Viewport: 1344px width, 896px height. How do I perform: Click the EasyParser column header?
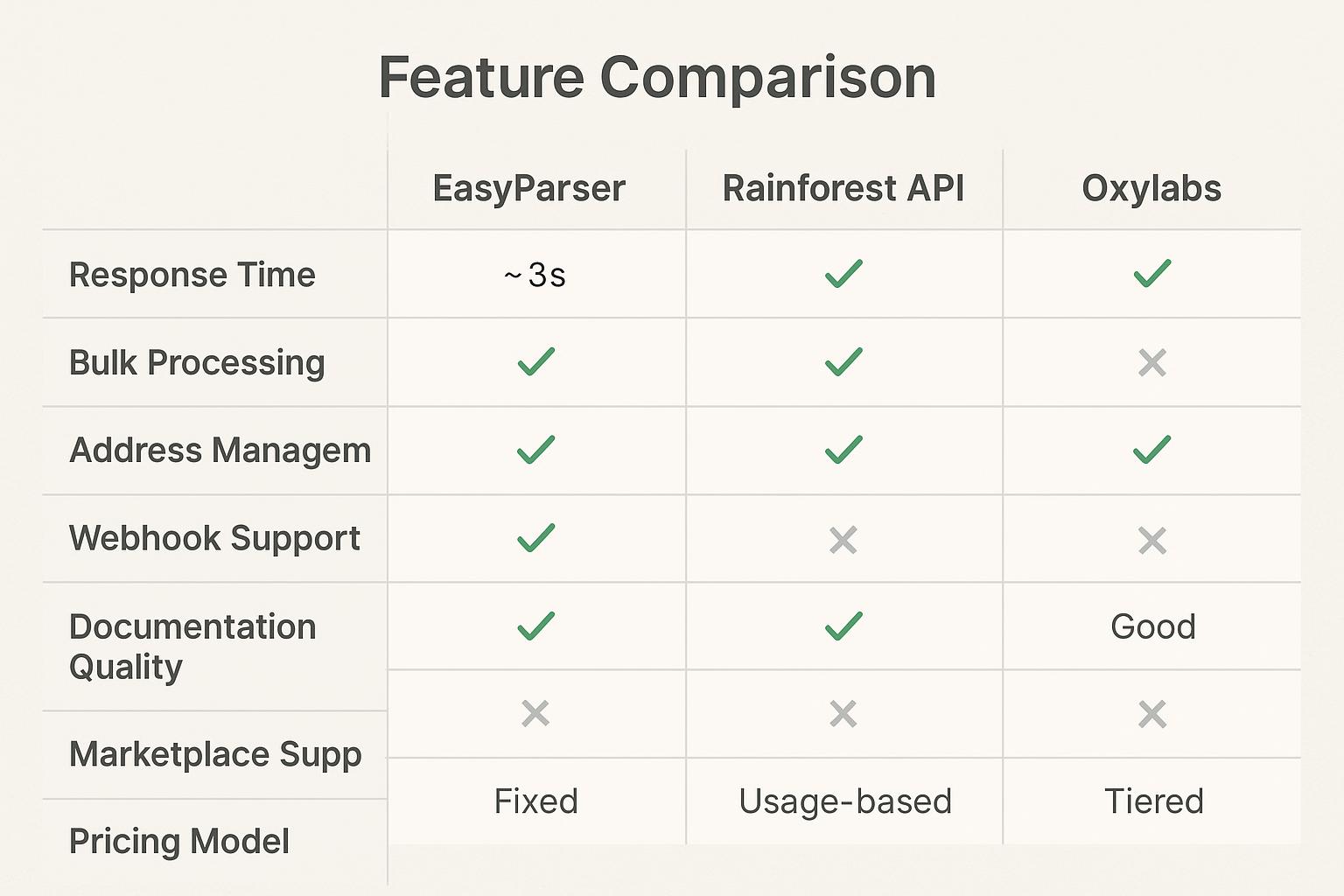click(529, 189)
